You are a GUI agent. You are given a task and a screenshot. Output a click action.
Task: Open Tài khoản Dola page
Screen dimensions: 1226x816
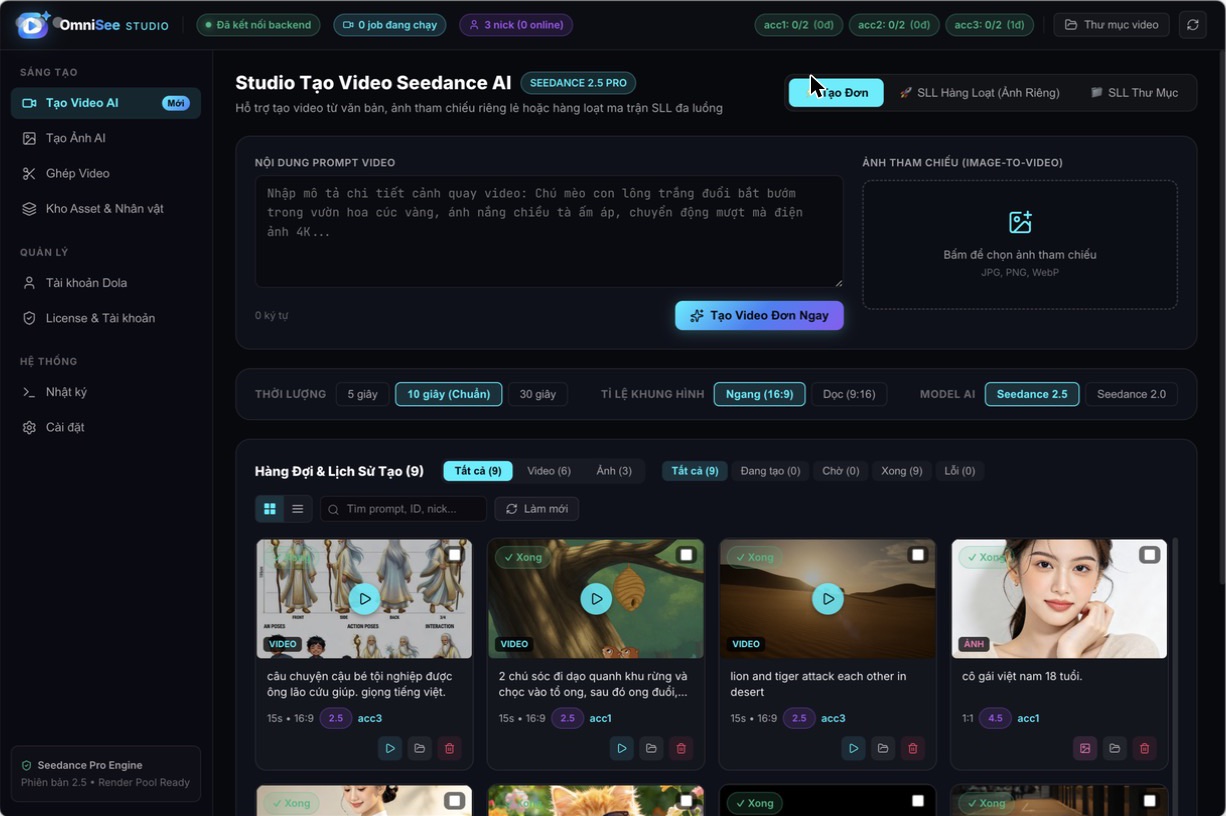click(106, 283)
